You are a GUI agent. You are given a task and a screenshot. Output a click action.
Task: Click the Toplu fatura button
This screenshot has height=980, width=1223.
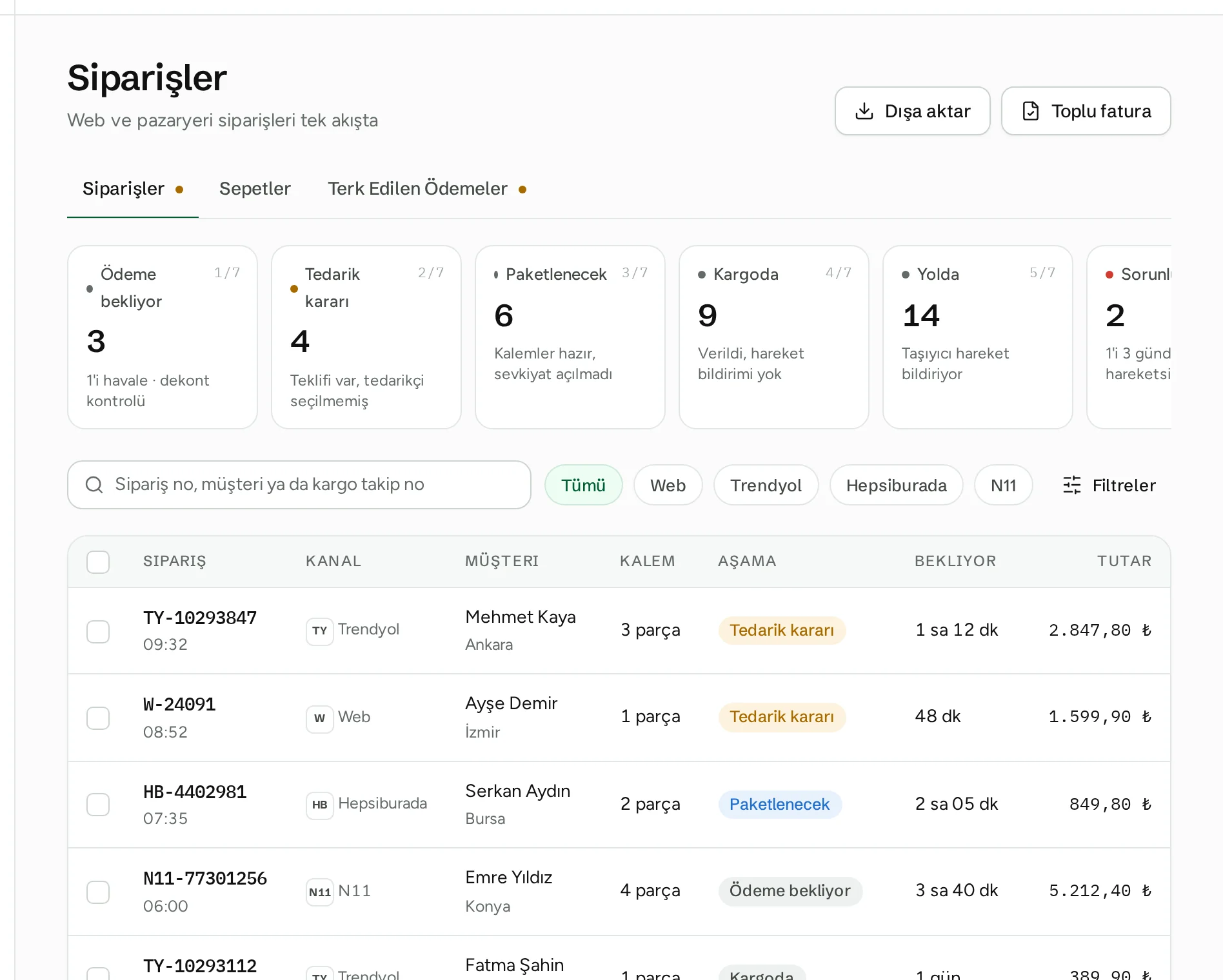1086,111
